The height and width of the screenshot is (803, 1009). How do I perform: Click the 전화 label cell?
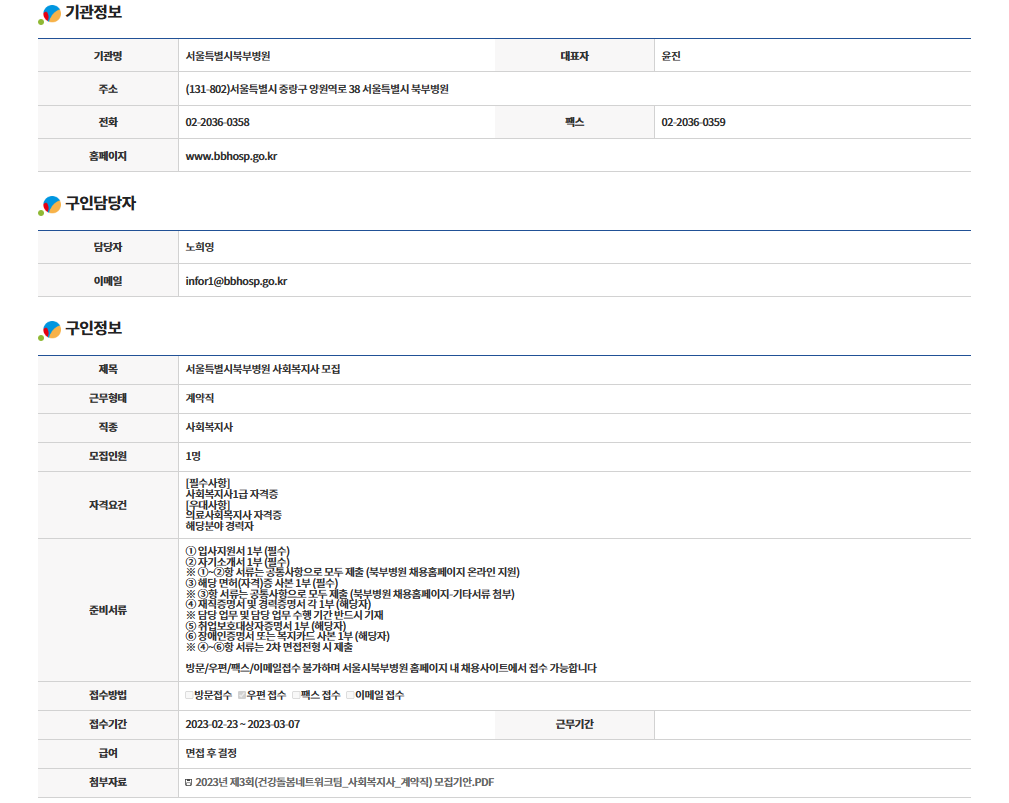108,122
